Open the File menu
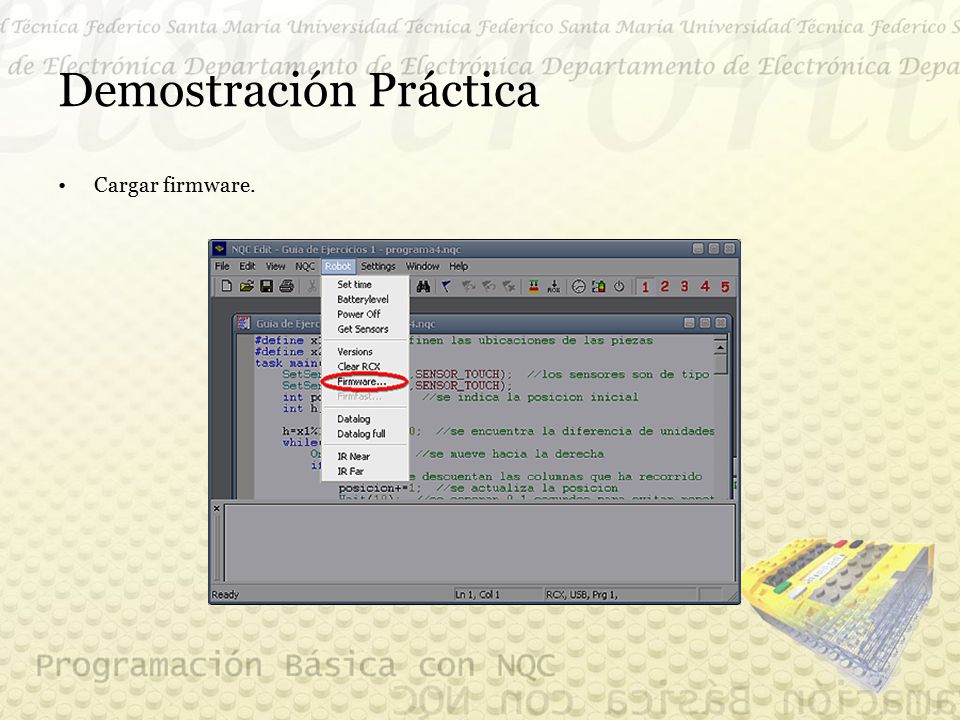Viewport: 960px width, 720px height. 222,266
